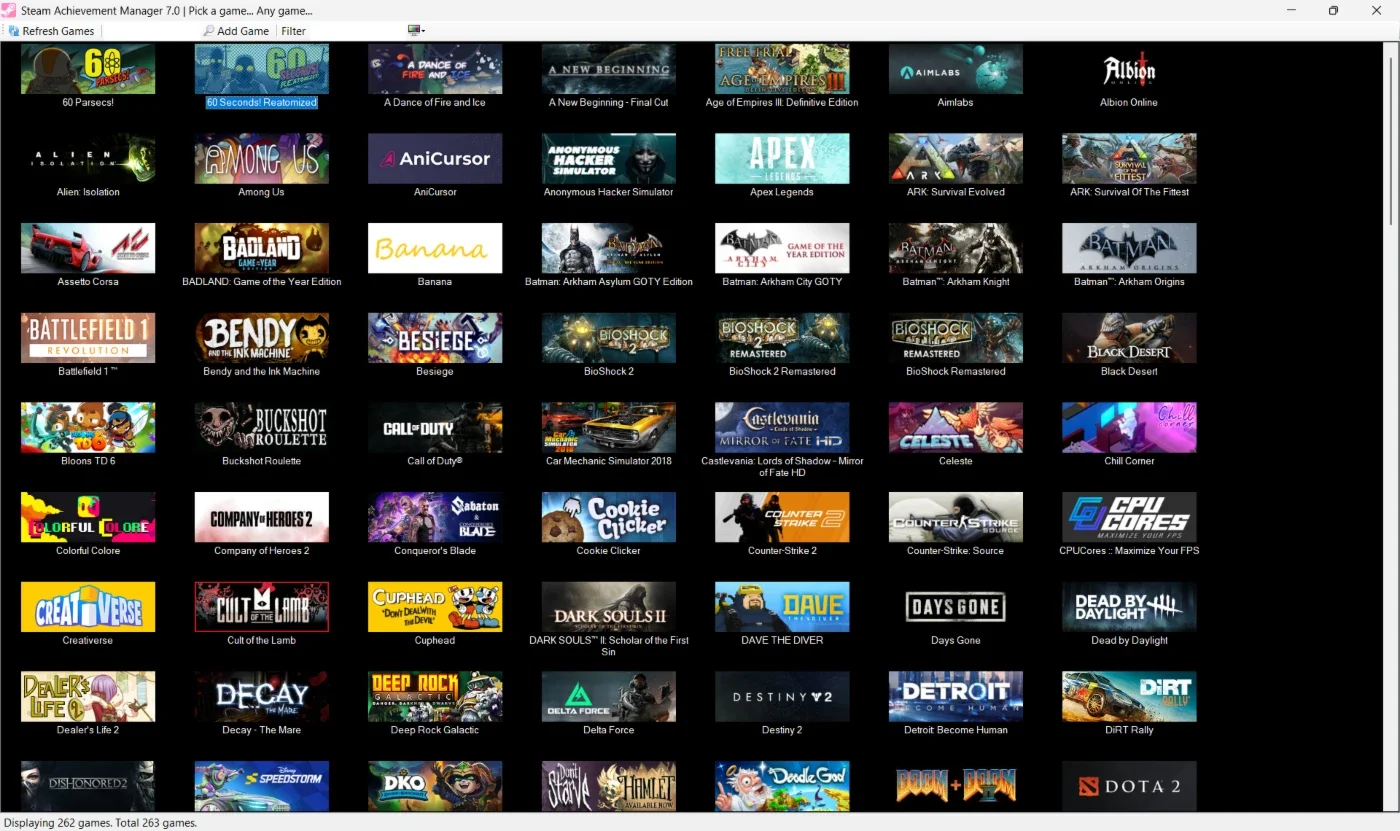Screen dimensions: 1400x831
Task: Select the Apex Legends tile
Action: coord(782,159)
